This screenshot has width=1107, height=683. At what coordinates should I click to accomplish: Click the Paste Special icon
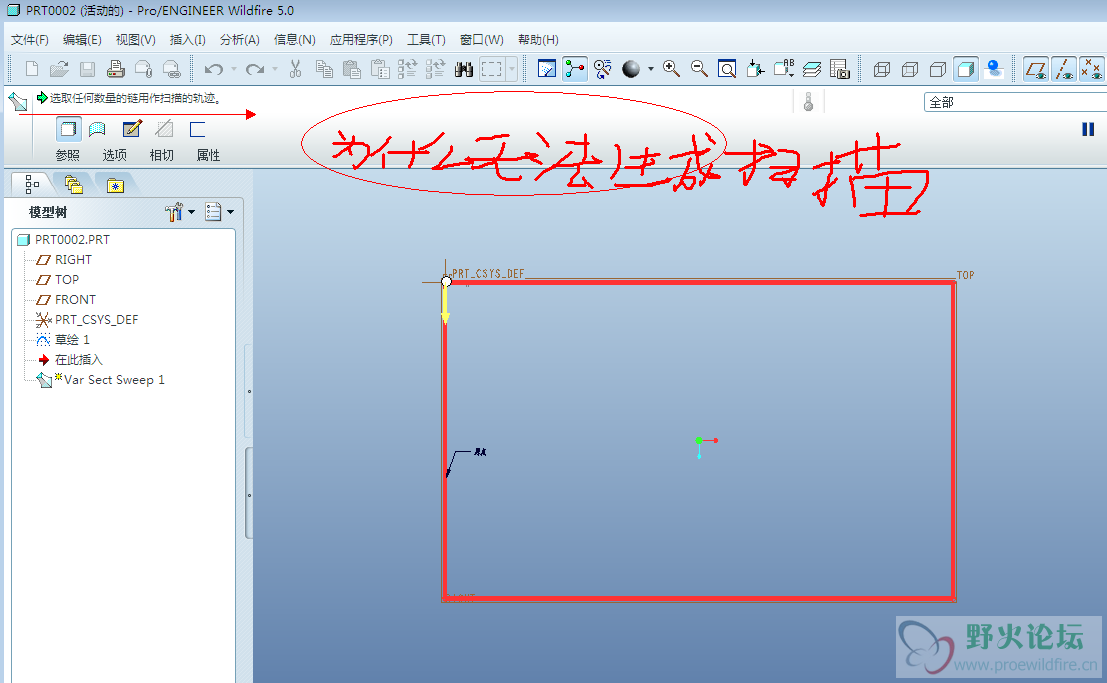click(380, 69)
